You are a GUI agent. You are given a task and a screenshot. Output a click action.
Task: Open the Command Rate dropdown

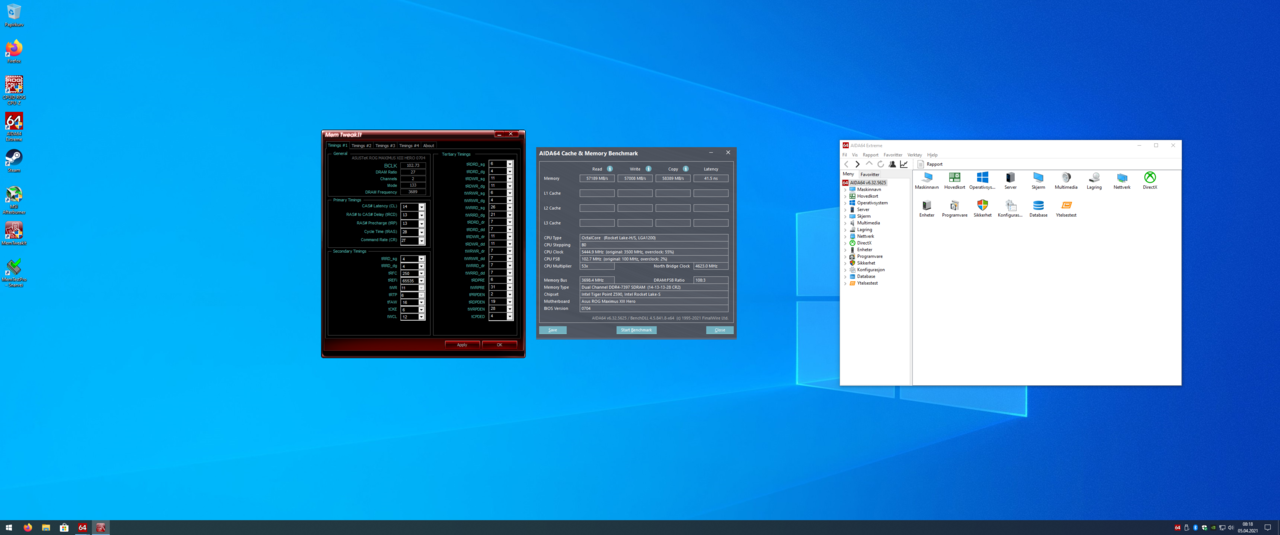(421, 241)
